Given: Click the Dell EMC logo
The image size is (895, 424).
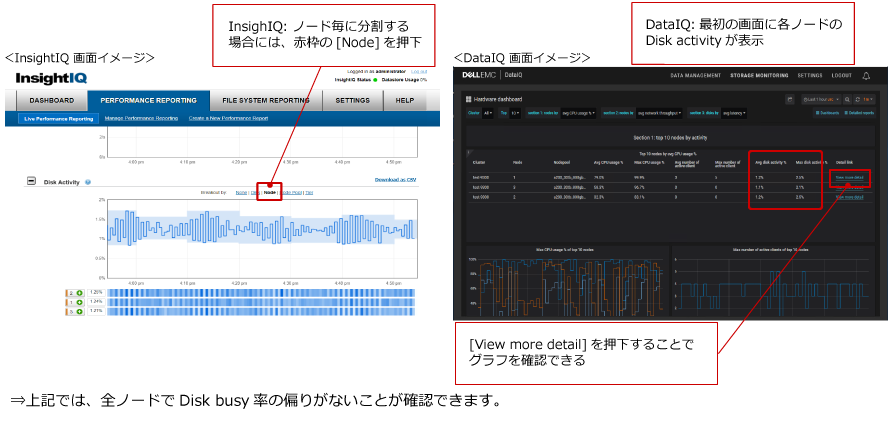Looking at the screenshot, I should click(x=479, y=75).
